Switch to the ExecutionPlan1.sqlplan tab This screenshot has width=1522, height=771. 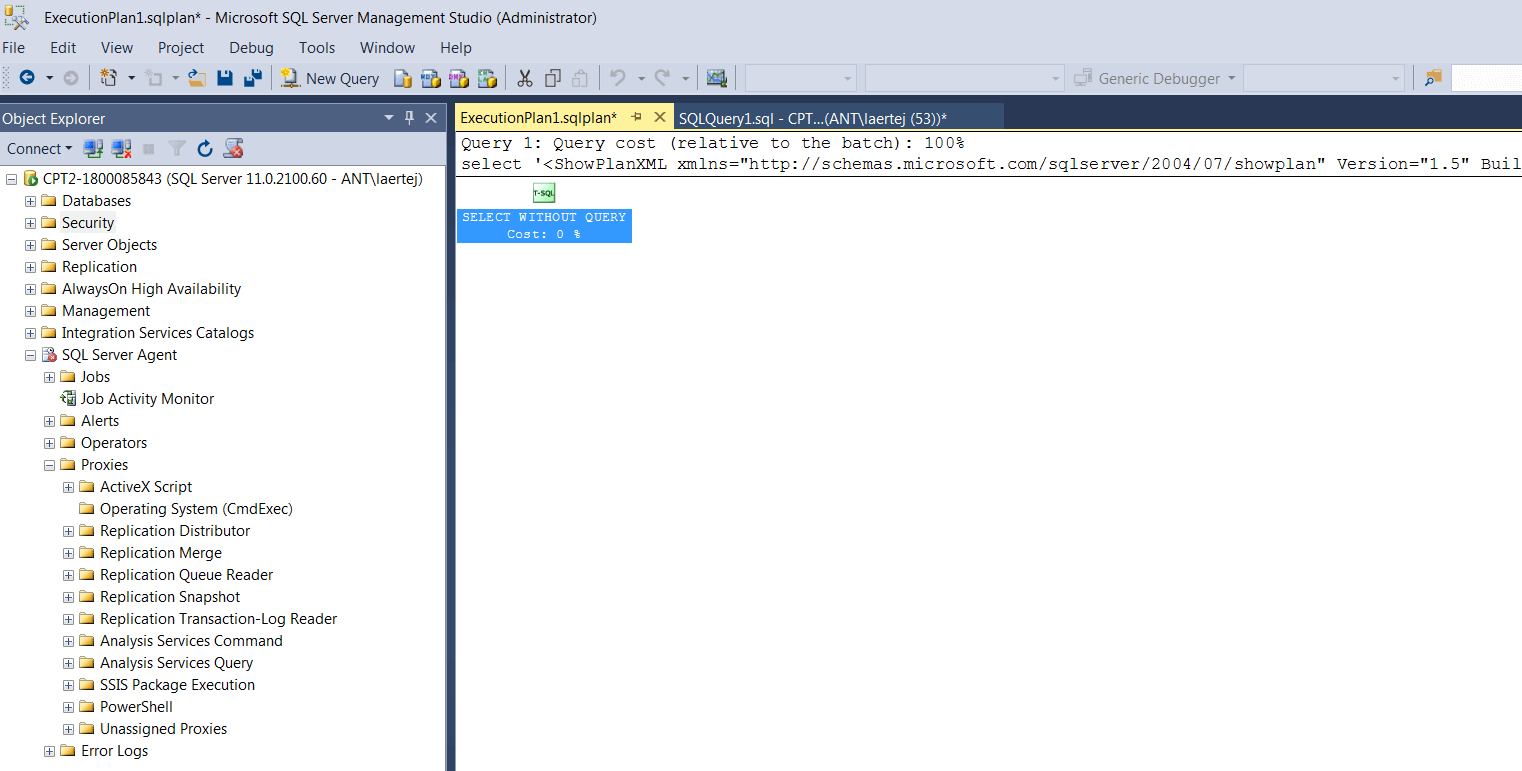539,118
